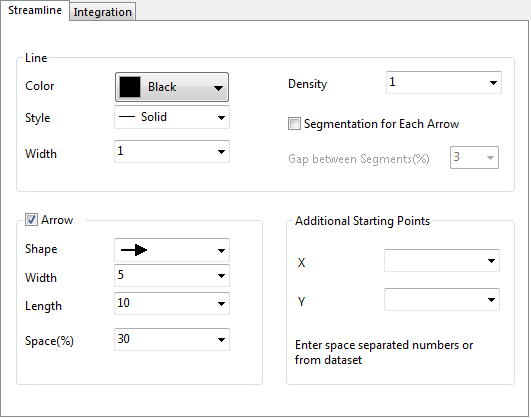Image resolution: width=531 pixels, height=418 pixels.
Task: Click the solid line style preview icon
Action: tap(127, 117)
